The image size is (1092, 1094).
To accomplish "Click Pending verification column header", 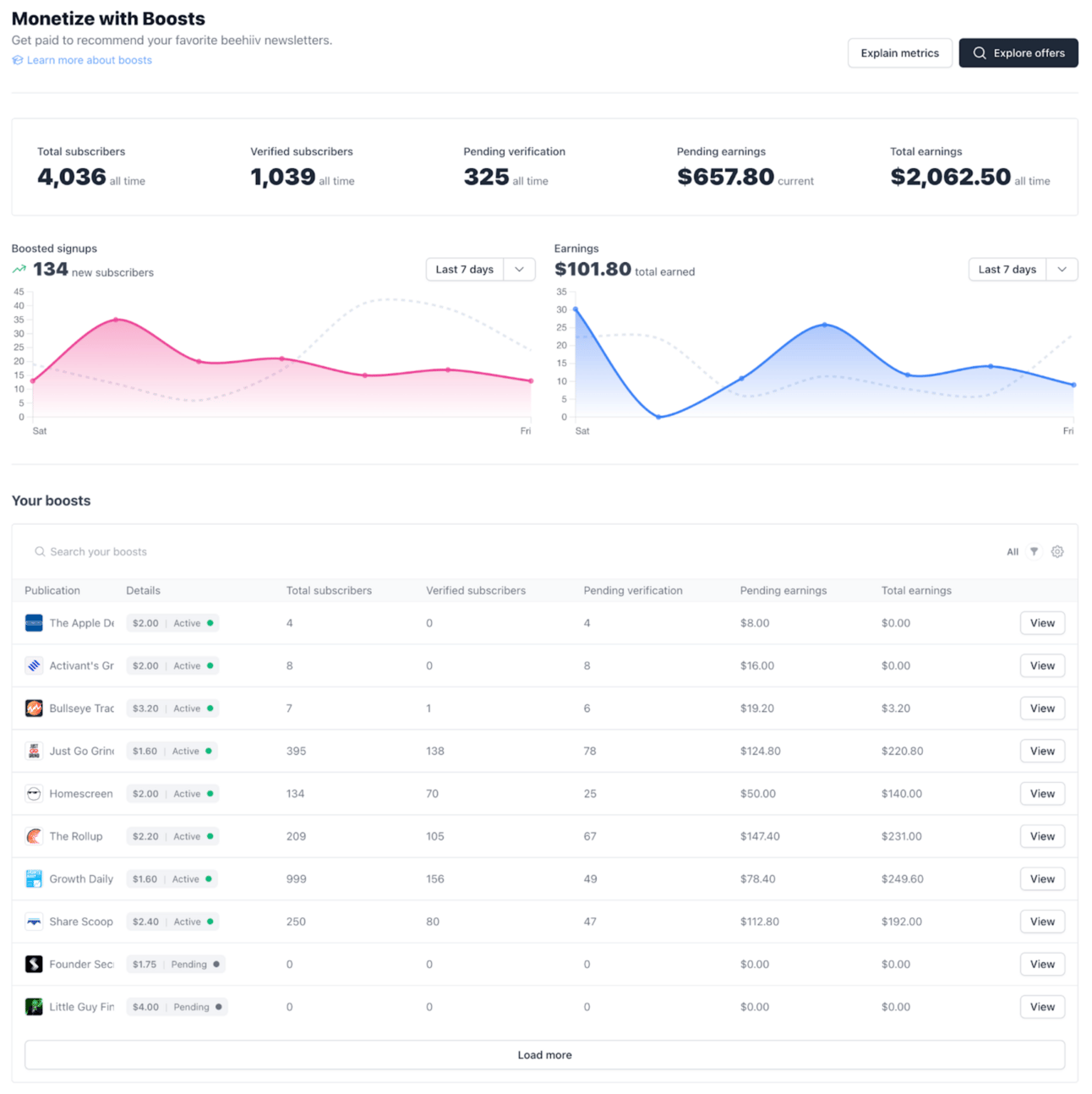I will click(633, 591).
